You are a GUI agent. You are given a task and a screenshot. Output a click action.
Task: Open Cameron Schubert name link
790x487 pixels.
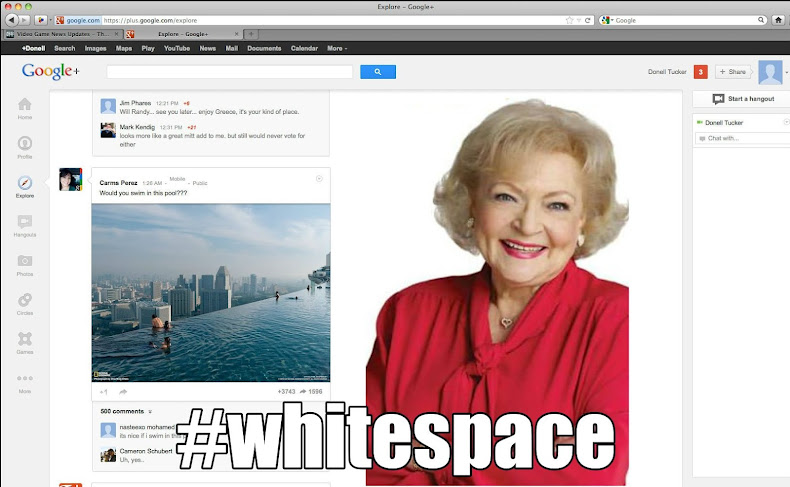coord(146,451)
